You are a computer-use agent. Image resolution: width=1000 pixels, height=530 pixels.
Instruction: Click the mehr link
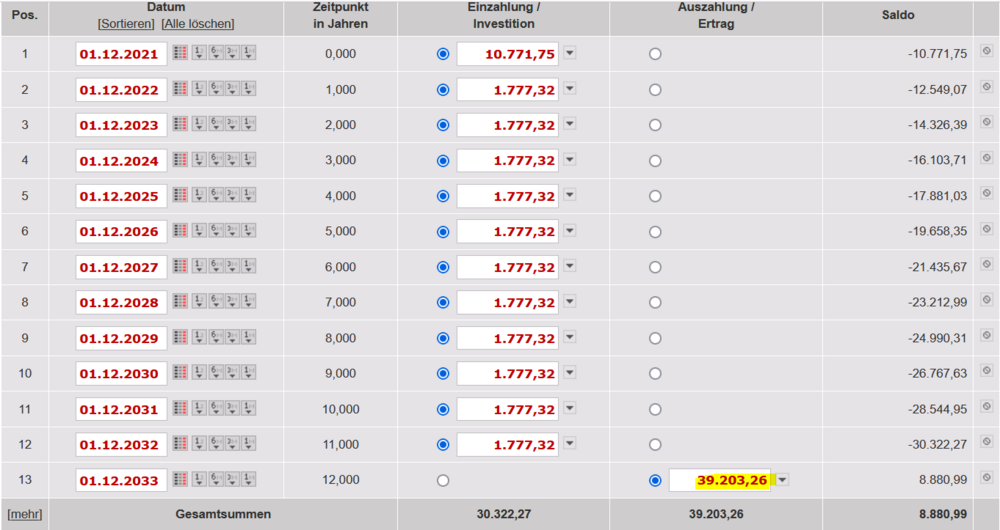[25, 514]
